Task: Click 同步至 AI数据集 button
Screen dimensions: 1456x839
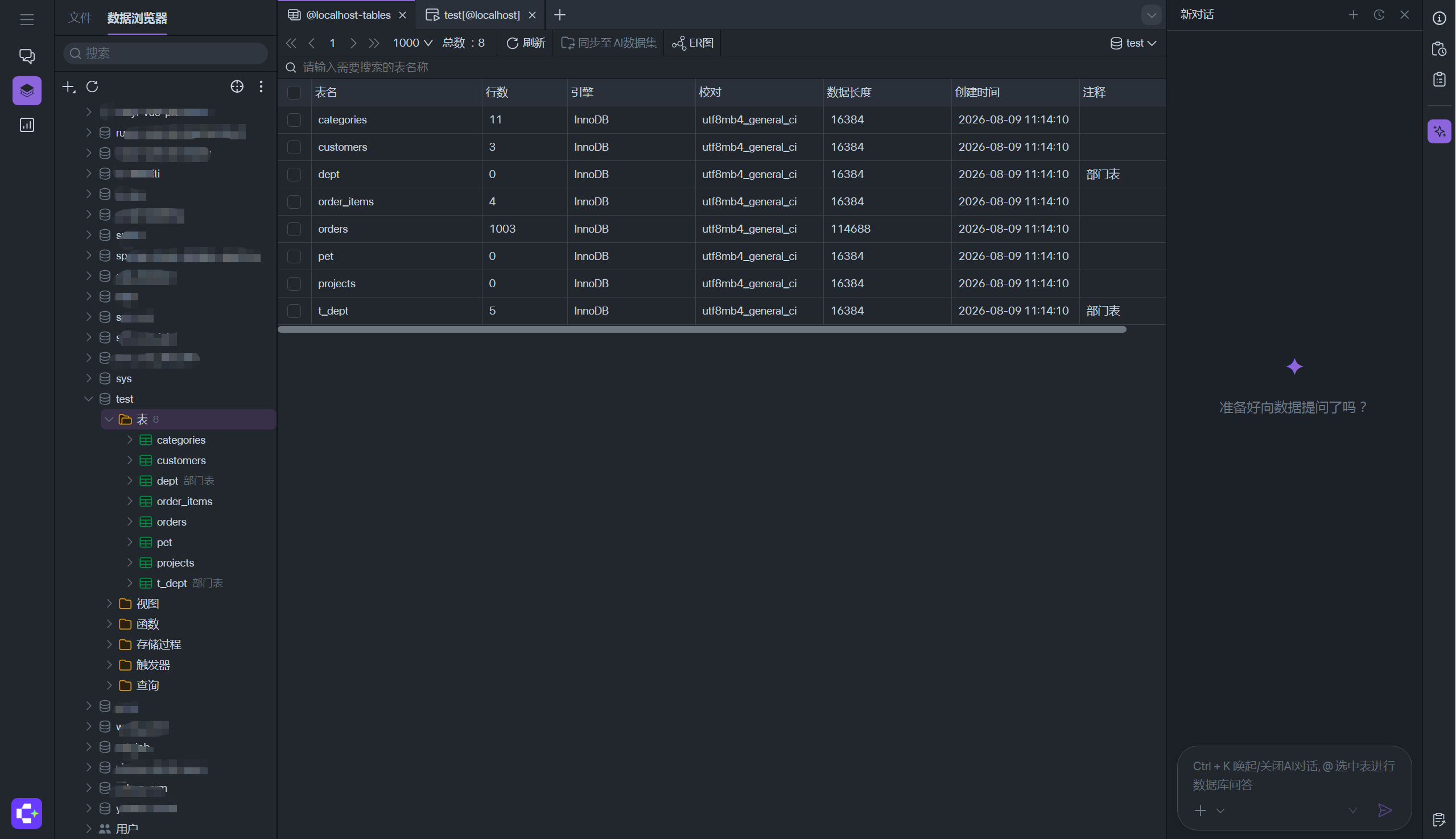Action: (609, 43)
